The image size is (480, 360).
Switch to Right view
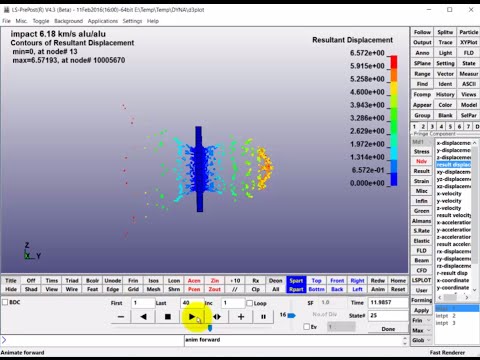(x=357, y=281)
